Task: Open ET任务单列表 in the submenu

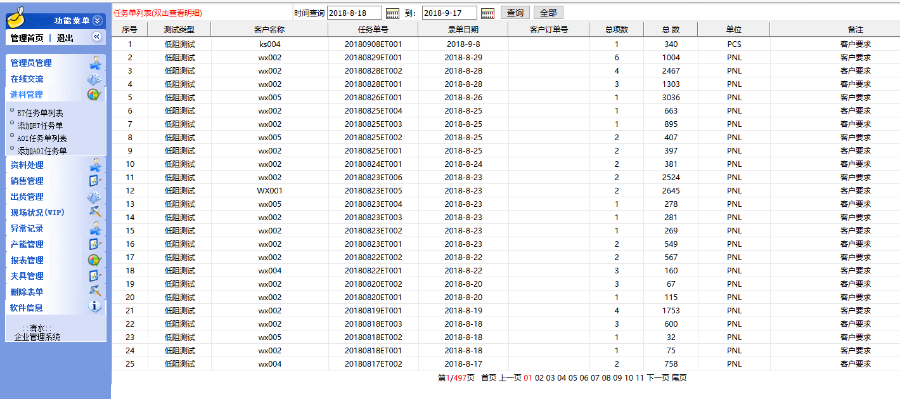Action: [x=40, y=113]
